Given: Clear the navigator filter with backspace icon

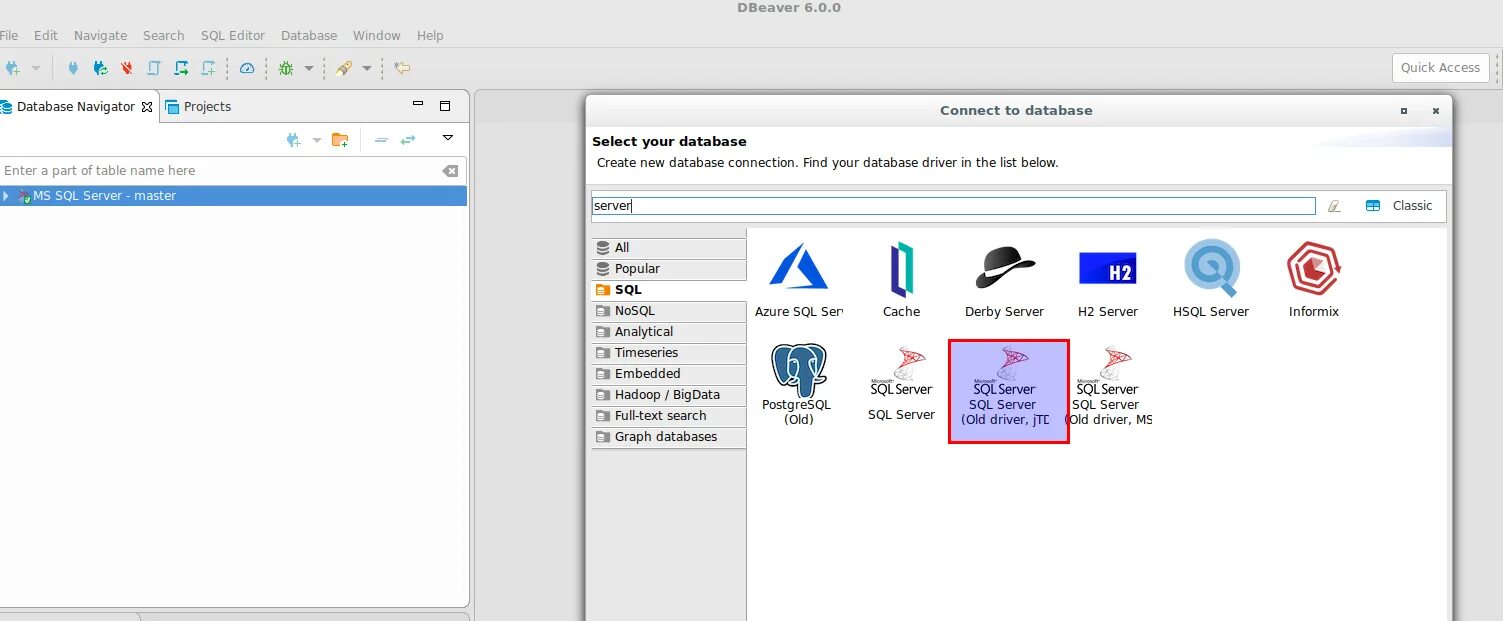Looking at the screenshot, I should [450, 171].
